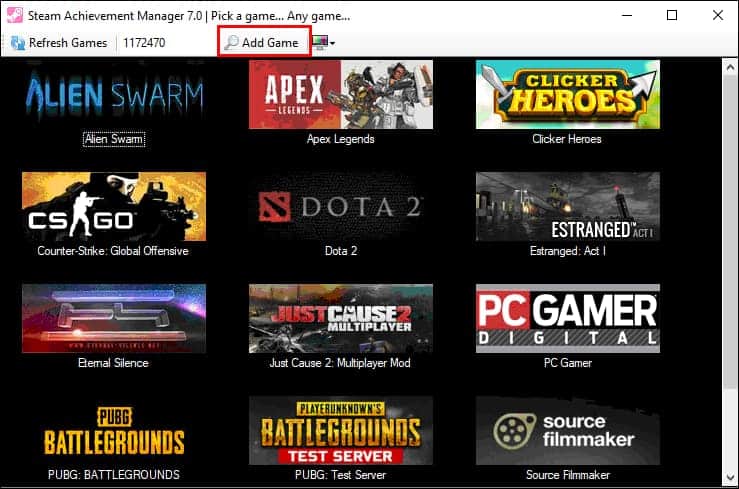The height and width of the screenshot is (489, 739).
Task: Pick the PUBG Battlegrounds banner
Action: 114,431
